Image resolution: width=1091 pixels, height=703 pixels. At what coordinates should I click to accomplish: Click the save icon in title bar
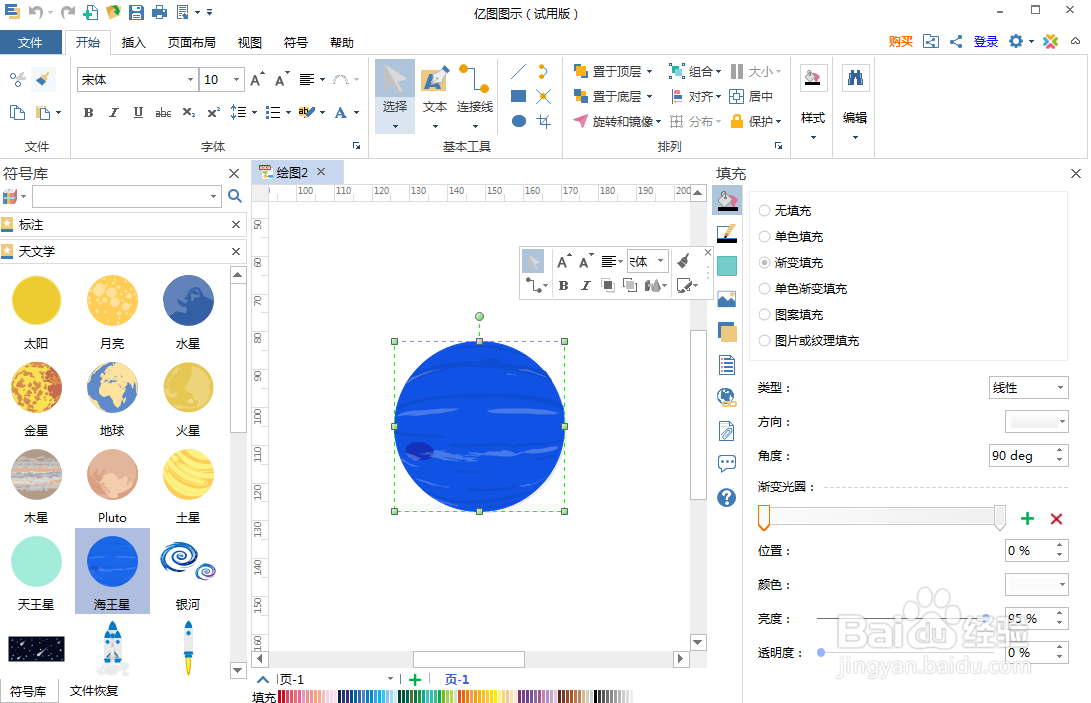point(136,12)
